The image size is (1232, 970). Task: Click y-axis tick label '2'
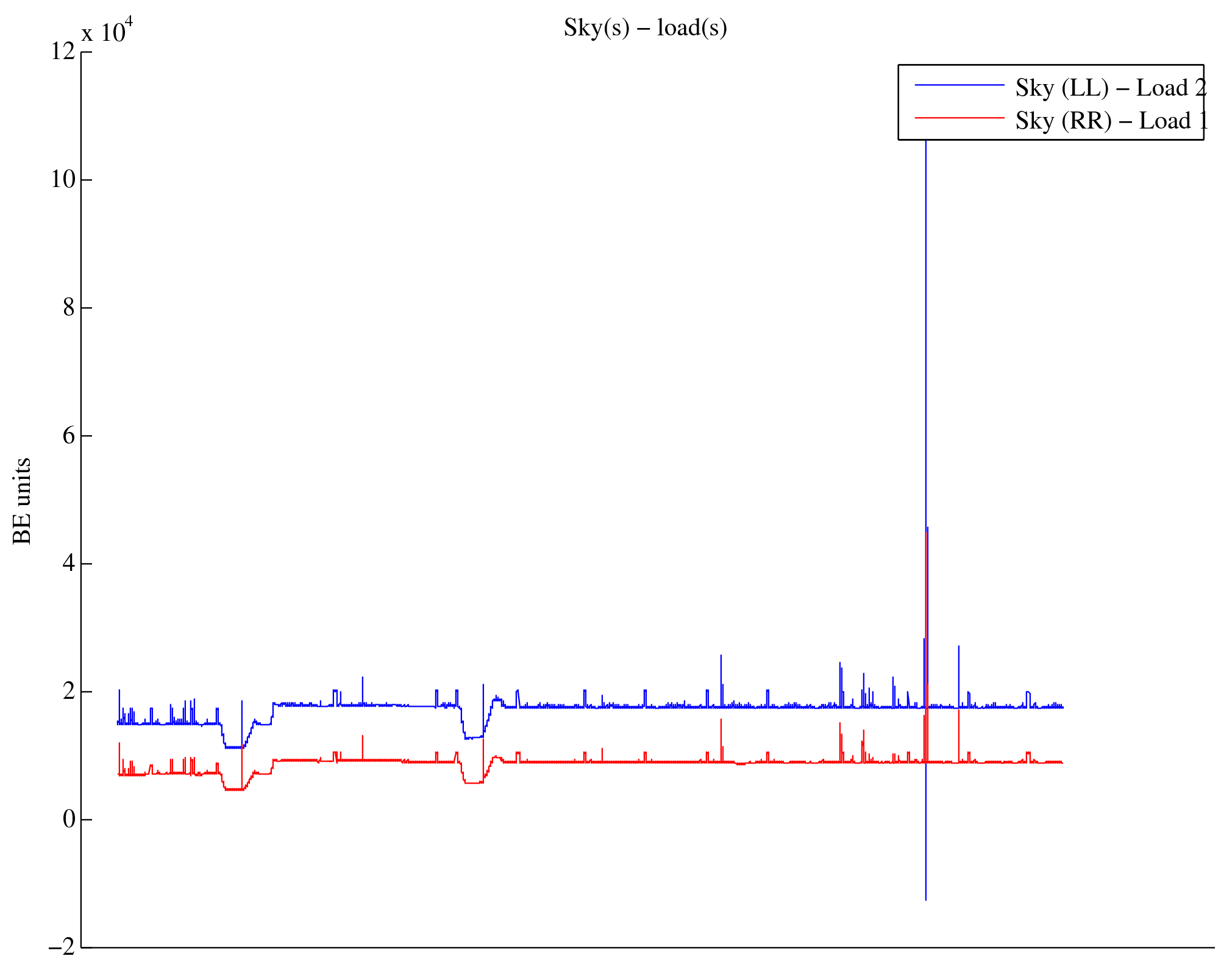click(x=69, y=692)
